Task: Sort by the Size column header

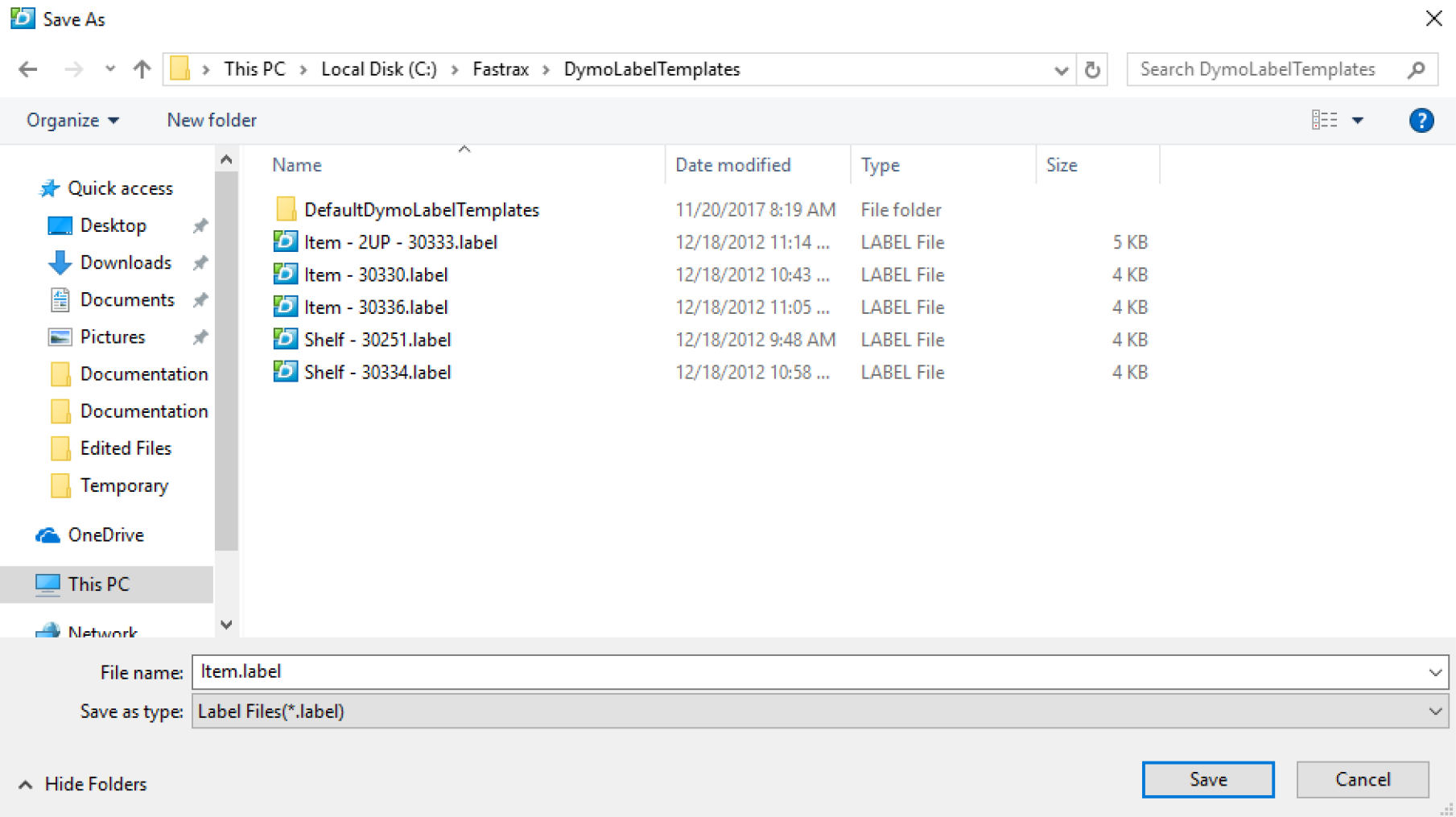Action: (x=1062, y=165)
